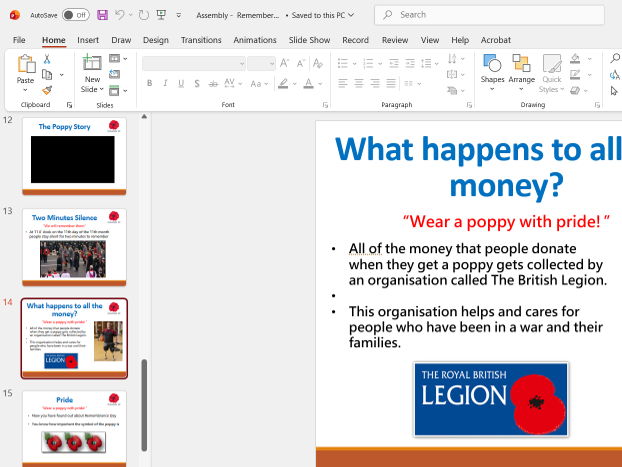
Task: Click the Redo icon
Action: click(x=144, y=15)
